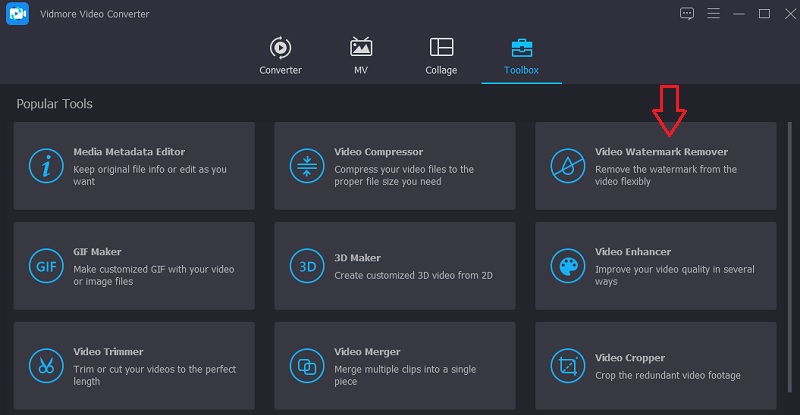The height and width of the screenshot is (415, 800).
Task: Click the Video Watermark Remover droplet icon
Action: pyautogui.click(x=567, y=166)
